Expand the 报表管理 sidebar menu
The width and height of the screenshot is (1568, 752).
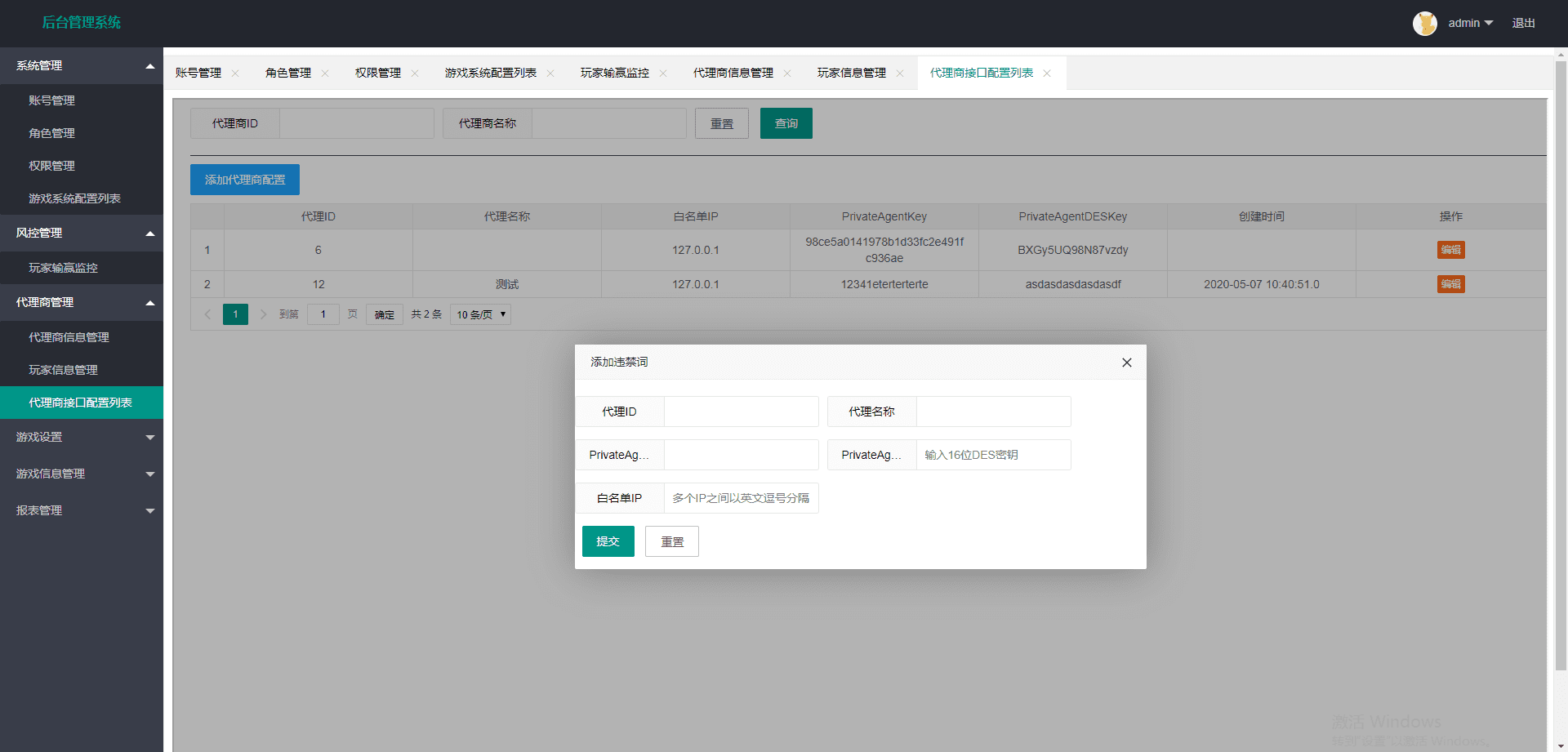coord(82,510)
